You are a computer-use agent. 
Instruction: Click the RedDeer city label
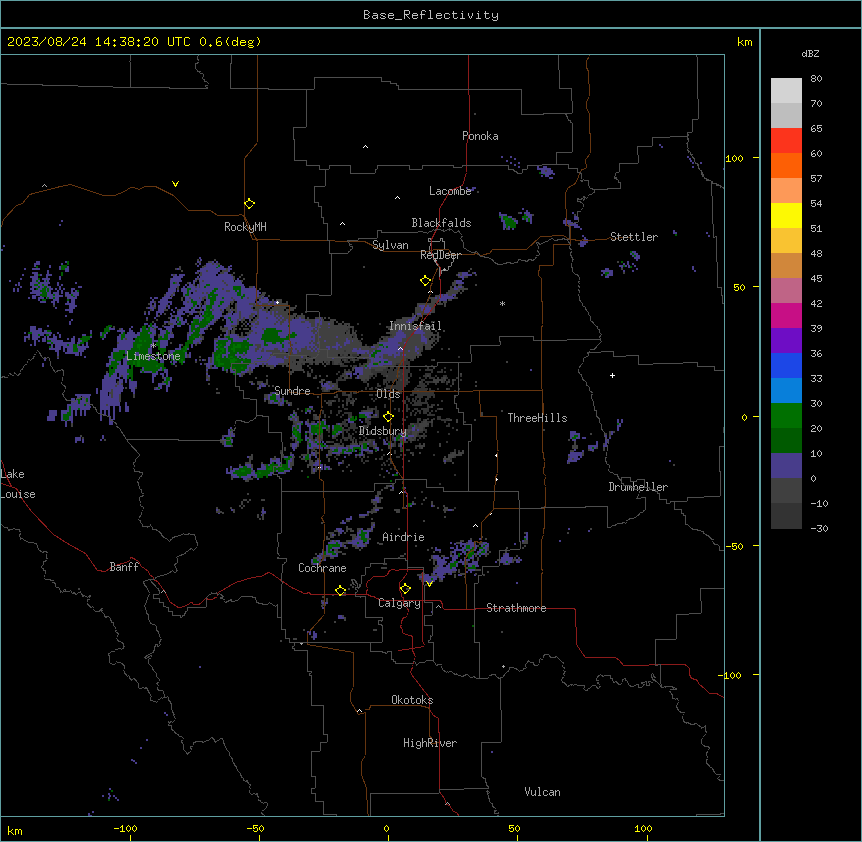440,255
